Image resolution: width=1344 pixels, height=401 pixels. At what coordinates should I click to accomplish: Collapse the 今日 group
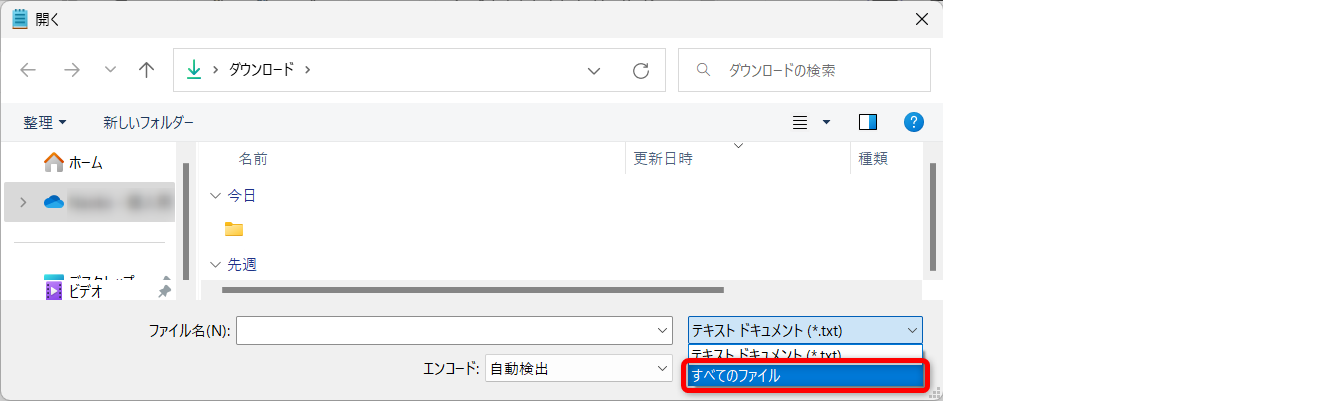pos(215,195)
